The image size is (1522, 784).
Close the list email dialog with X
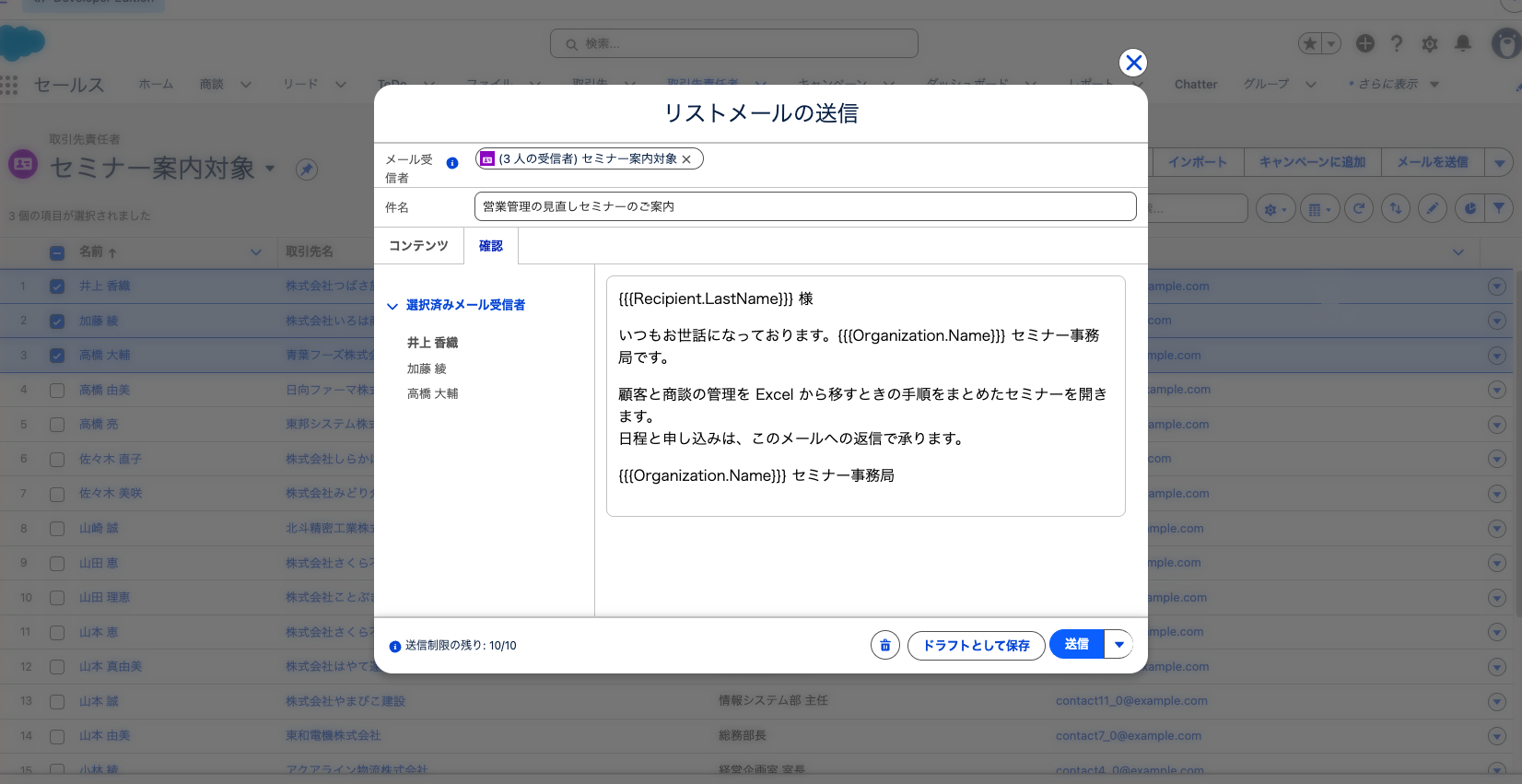(x=1133, y=63)
